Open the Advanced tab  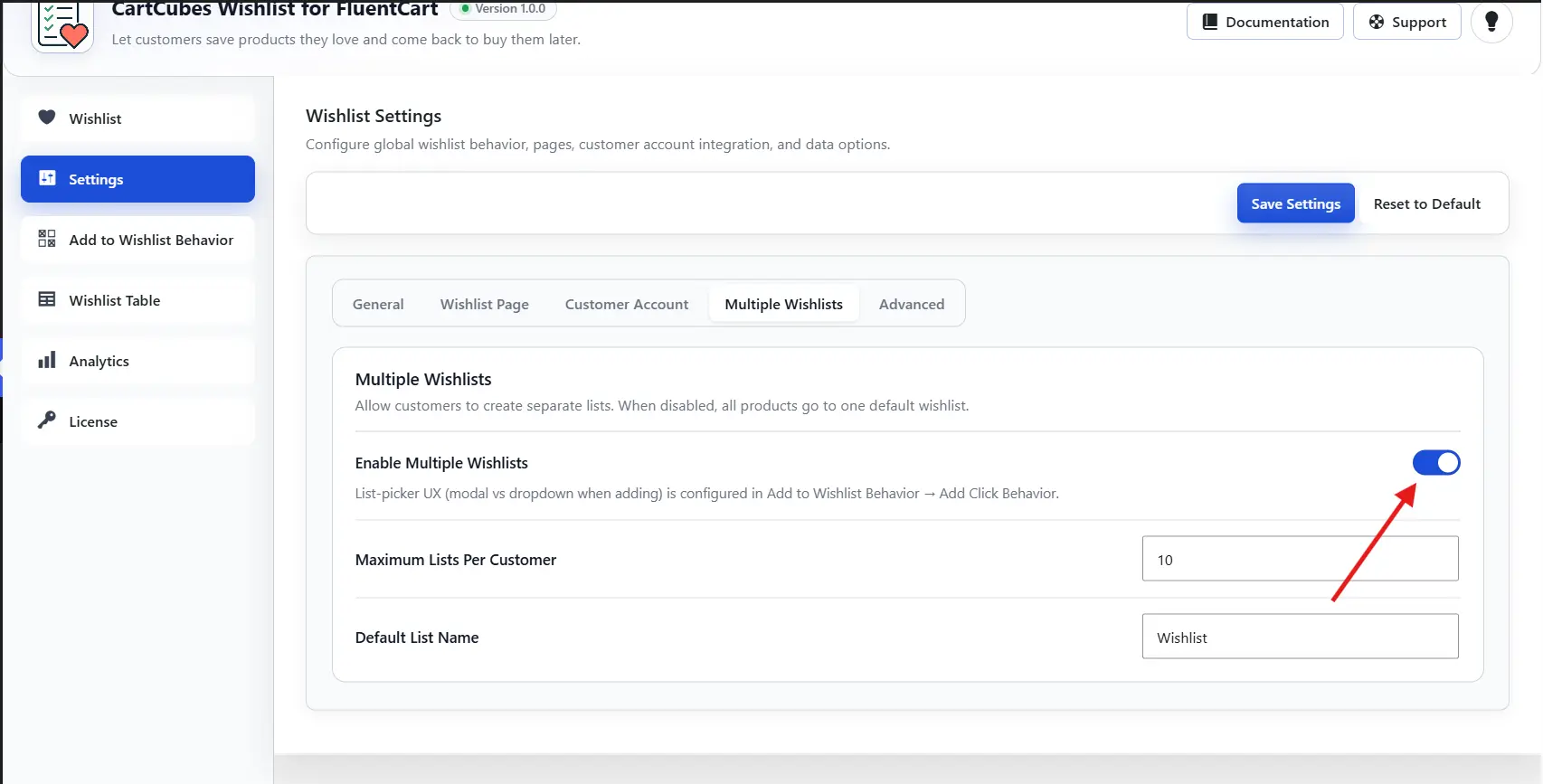point(912,304)
